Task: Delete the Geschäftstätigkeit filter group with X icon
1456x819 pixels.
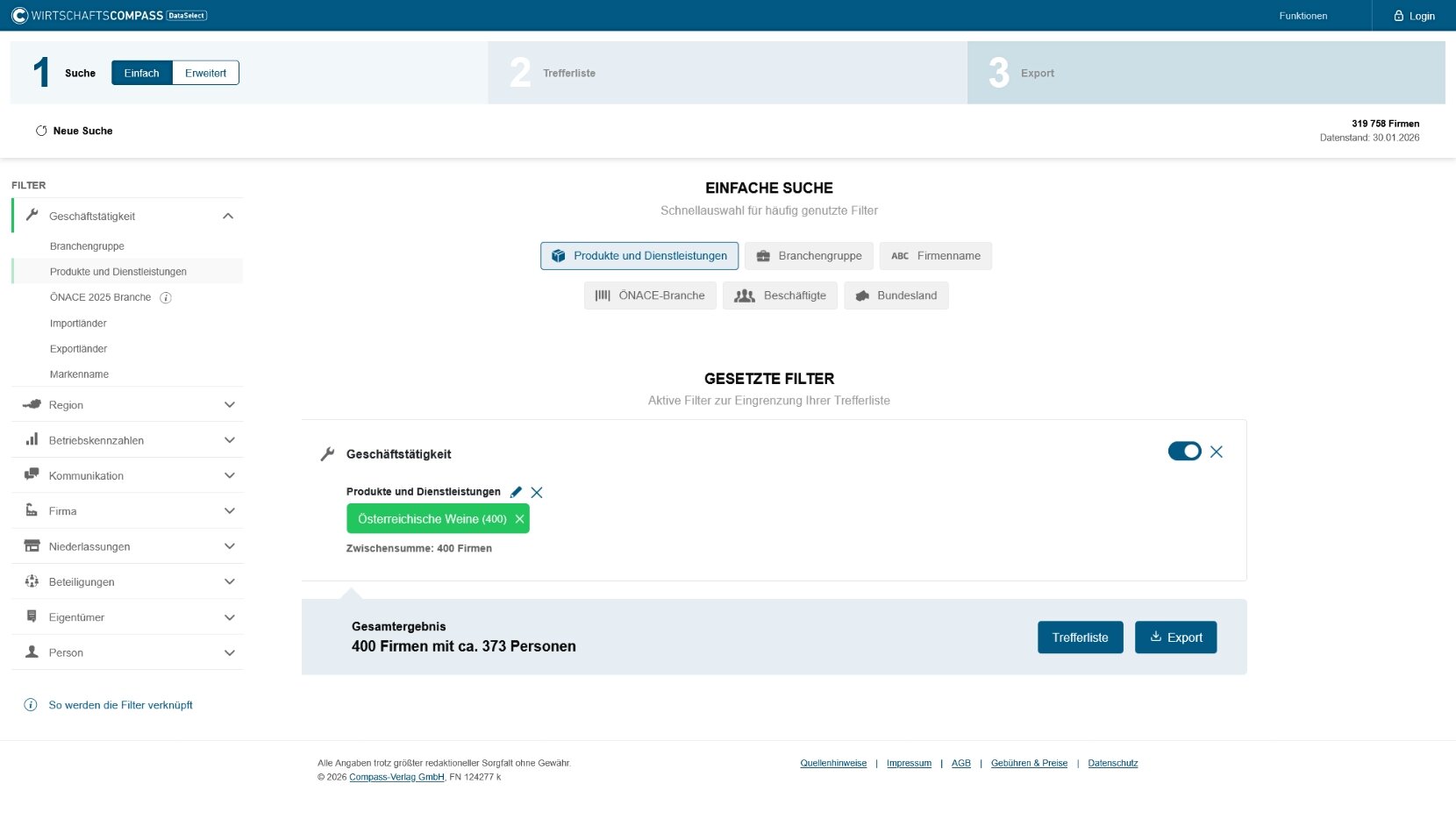Action: point(1216,452)
